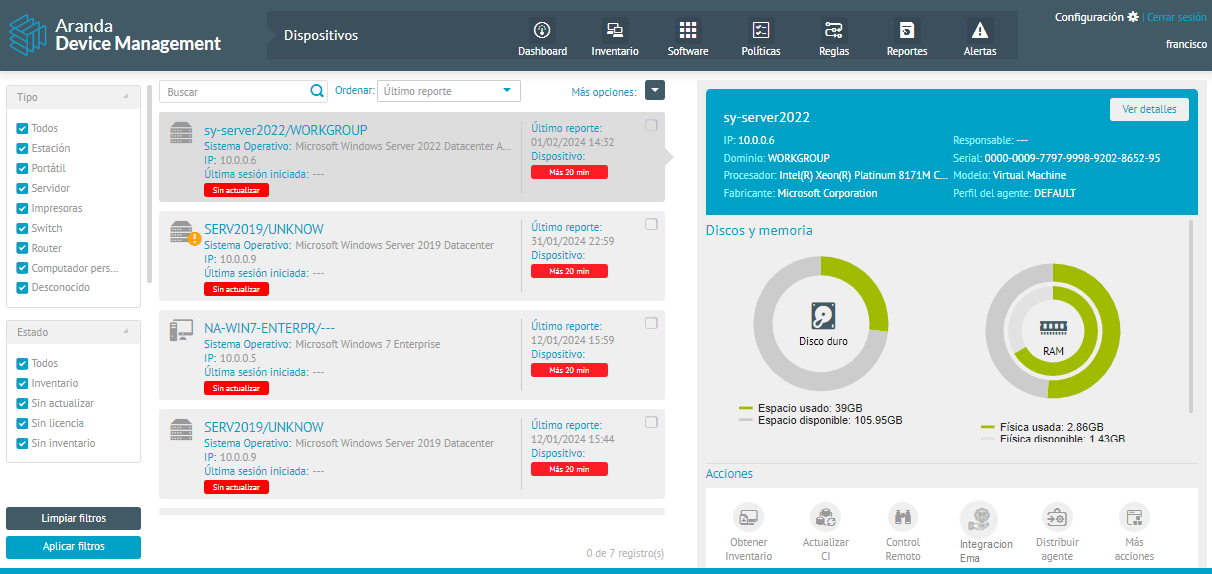
Task: Click the Limpiar filtros button
Action: point(73,518)
